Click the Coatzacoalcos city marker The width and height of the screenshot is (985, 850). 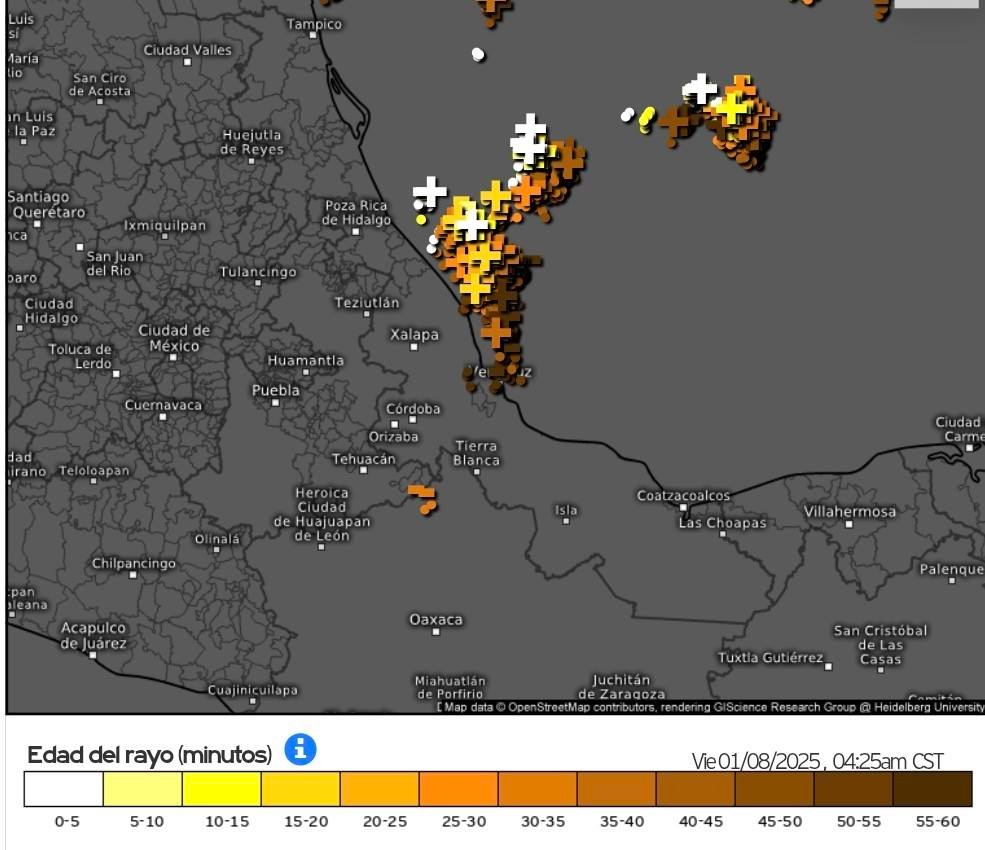point(682,507)
